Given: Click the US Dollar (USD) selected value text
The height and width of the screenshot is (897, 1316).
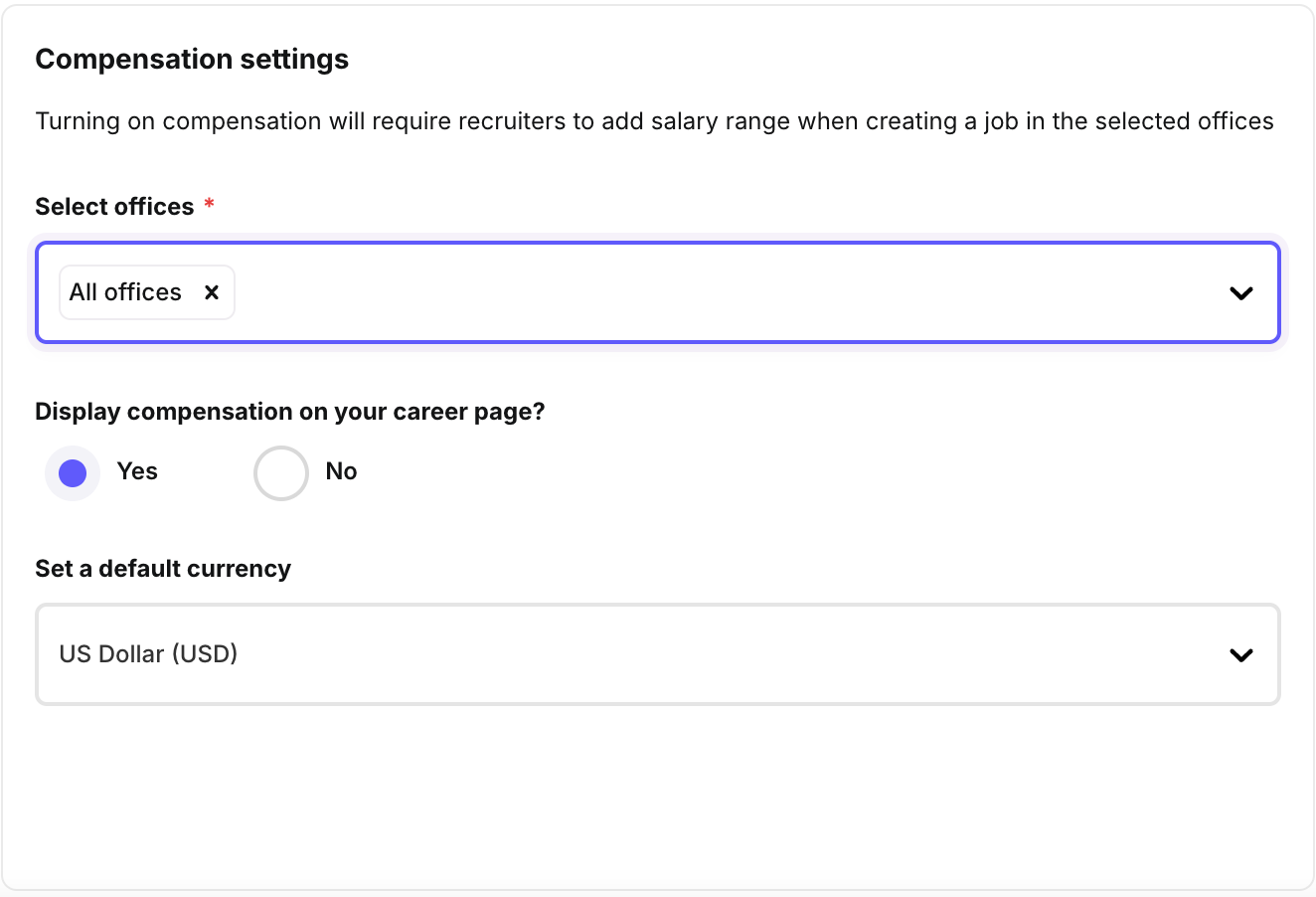Looking at the screenshot, I should click(148, 654).
